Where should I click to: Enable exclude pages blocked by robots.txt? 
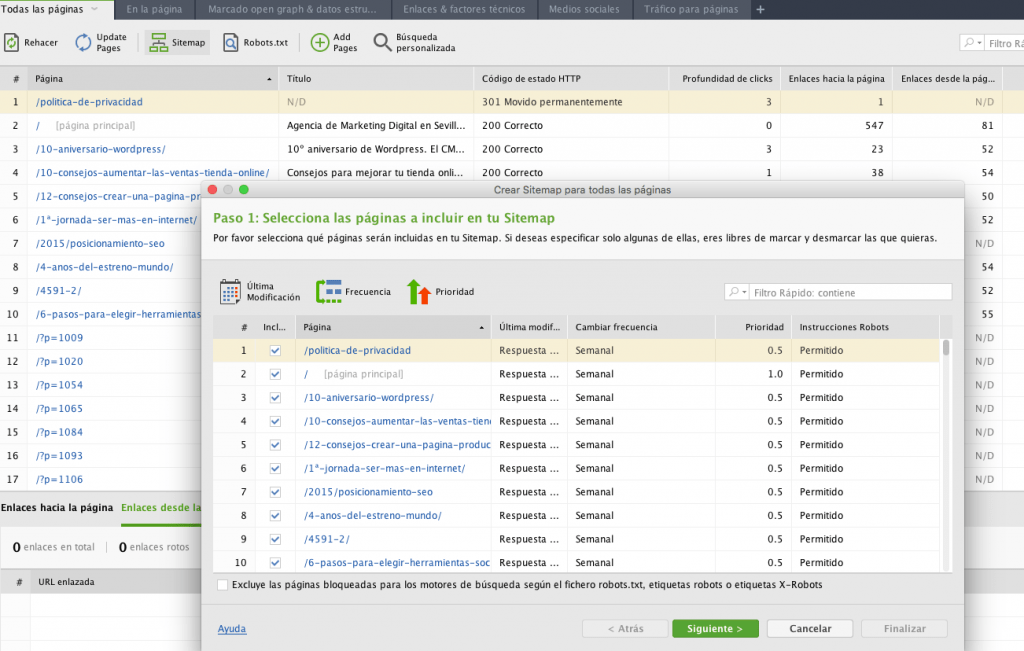point(223,585)
